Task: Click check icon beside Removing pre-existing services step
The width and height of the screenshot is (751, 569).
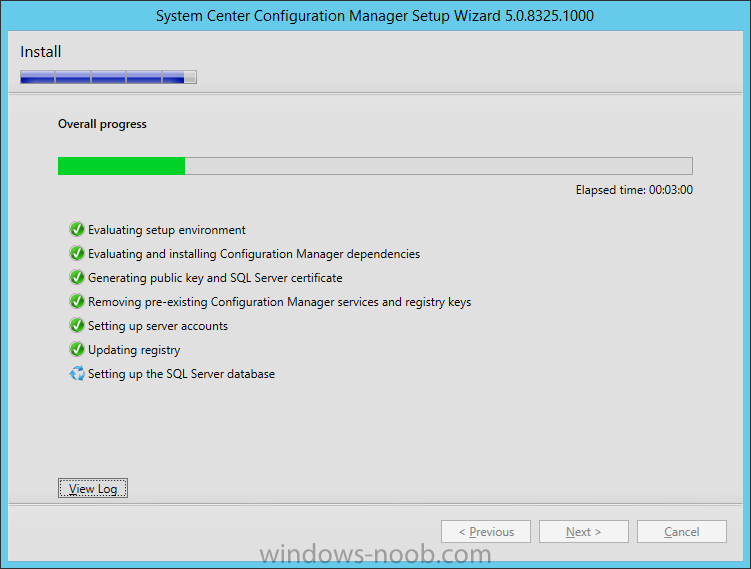Action: 77,301
